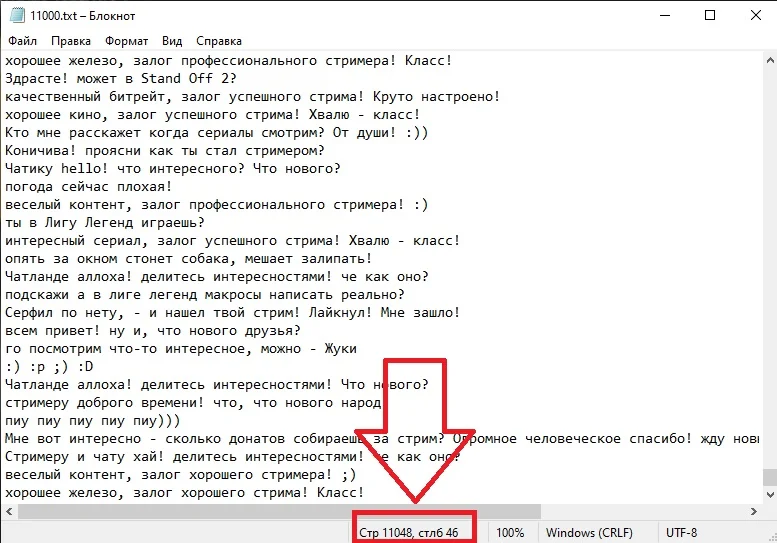Click line 'ты в Лигу Легенд играешь?'
This screenshot has width=777, height=543.
click(105, 222)
